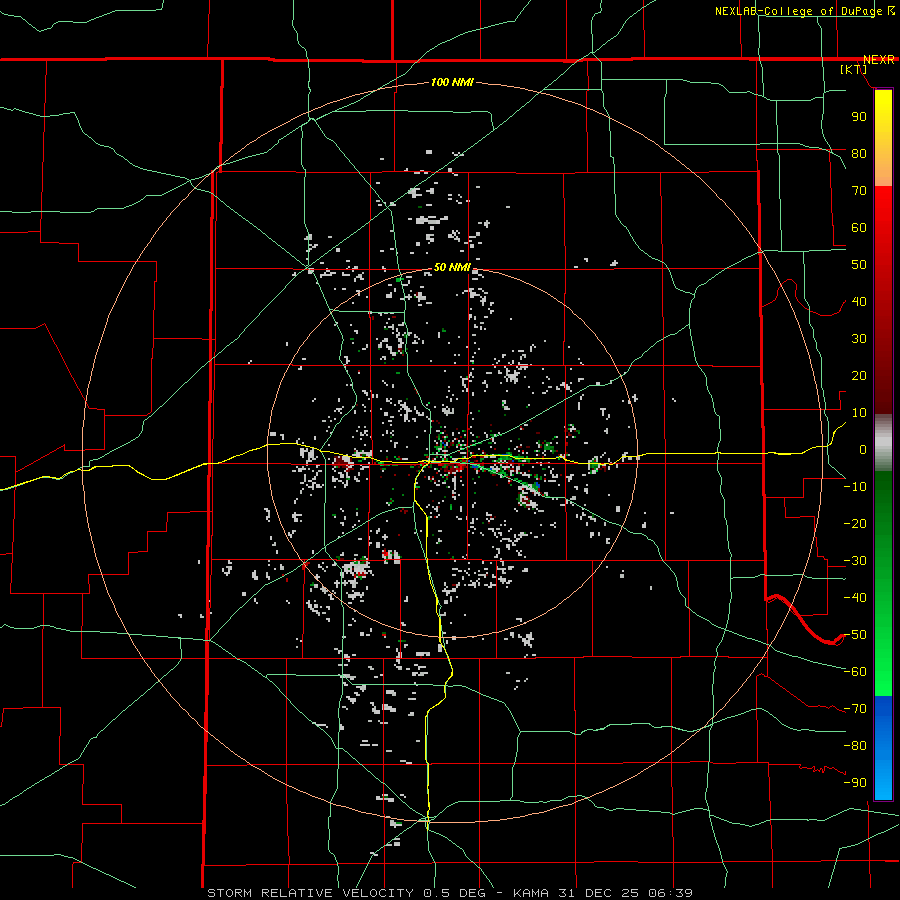Click the 30 scale label
900x900 pixels.
coord(859,339)
